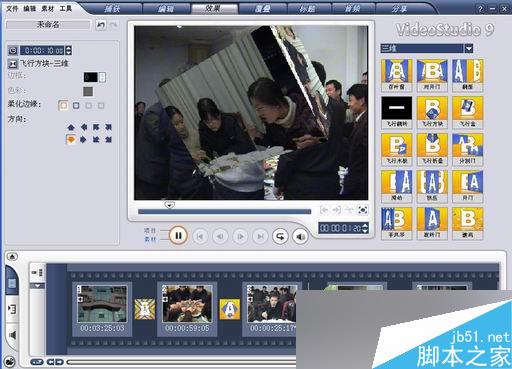Open the 文件 menu
The height and width of the screenshot is (369, 512).
point(12,8)
